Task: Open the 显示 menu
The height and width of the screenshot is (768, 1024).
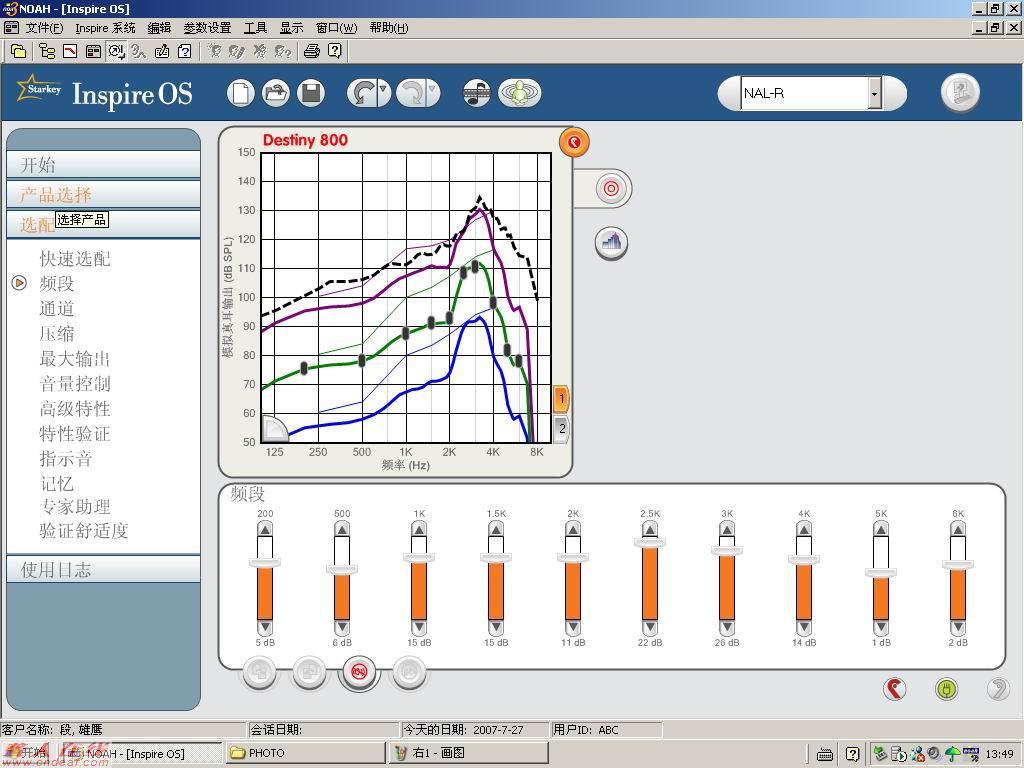Action: click(291, 27)
